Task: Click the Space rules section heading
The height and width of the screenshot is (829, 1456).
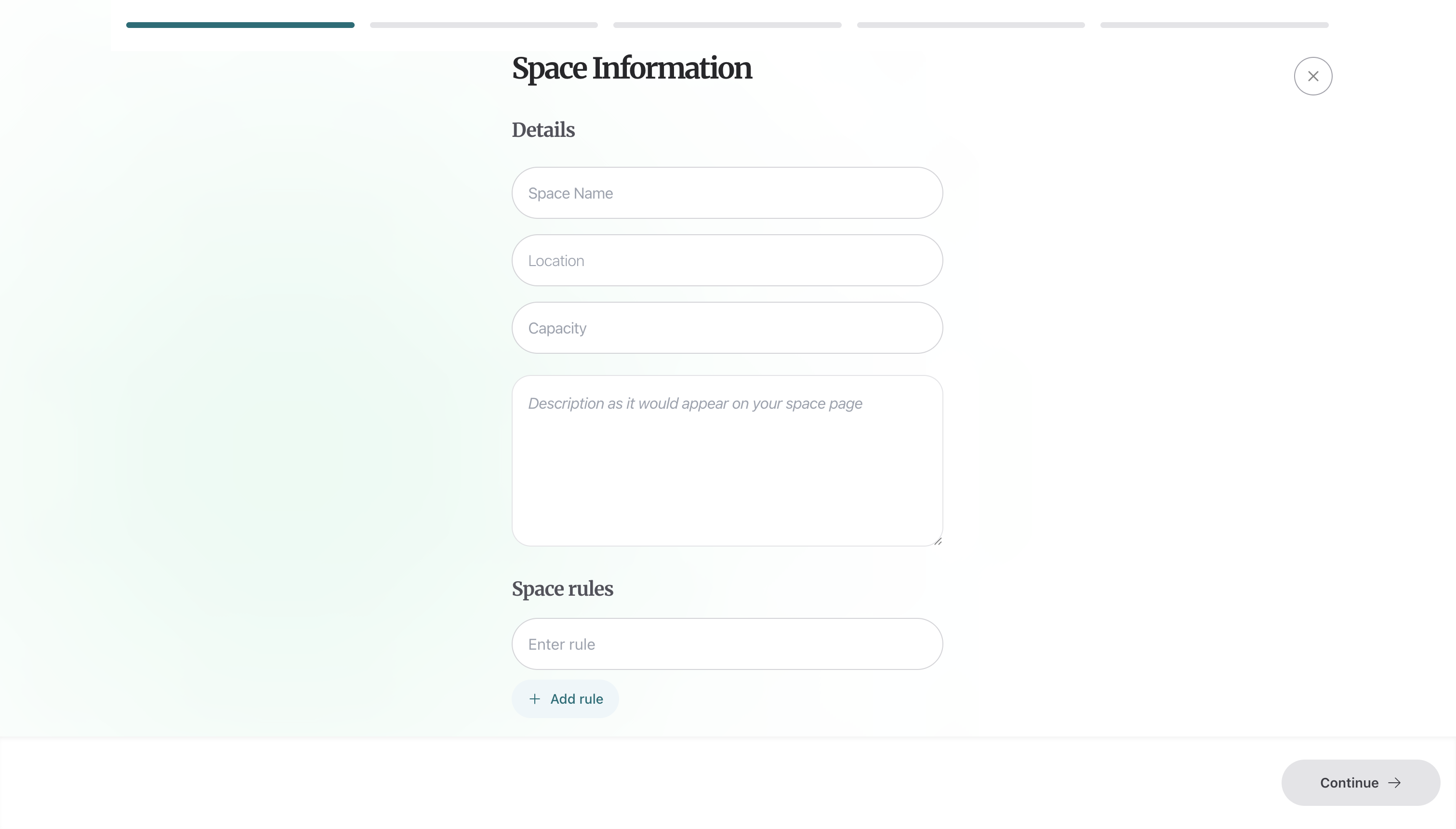Action: 562,588
